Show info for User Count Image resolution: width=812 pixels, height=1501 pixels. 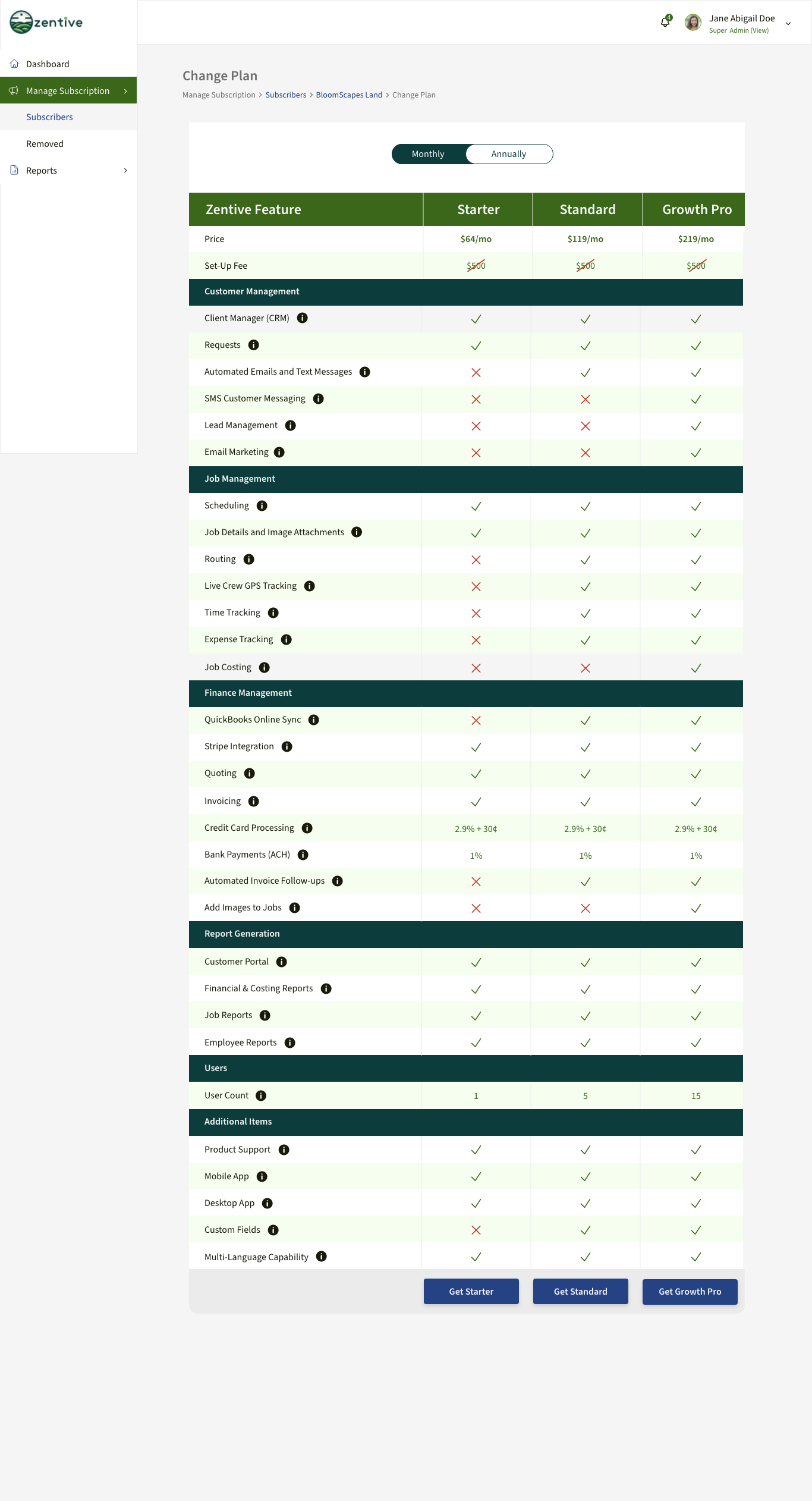coord(261,1095)
